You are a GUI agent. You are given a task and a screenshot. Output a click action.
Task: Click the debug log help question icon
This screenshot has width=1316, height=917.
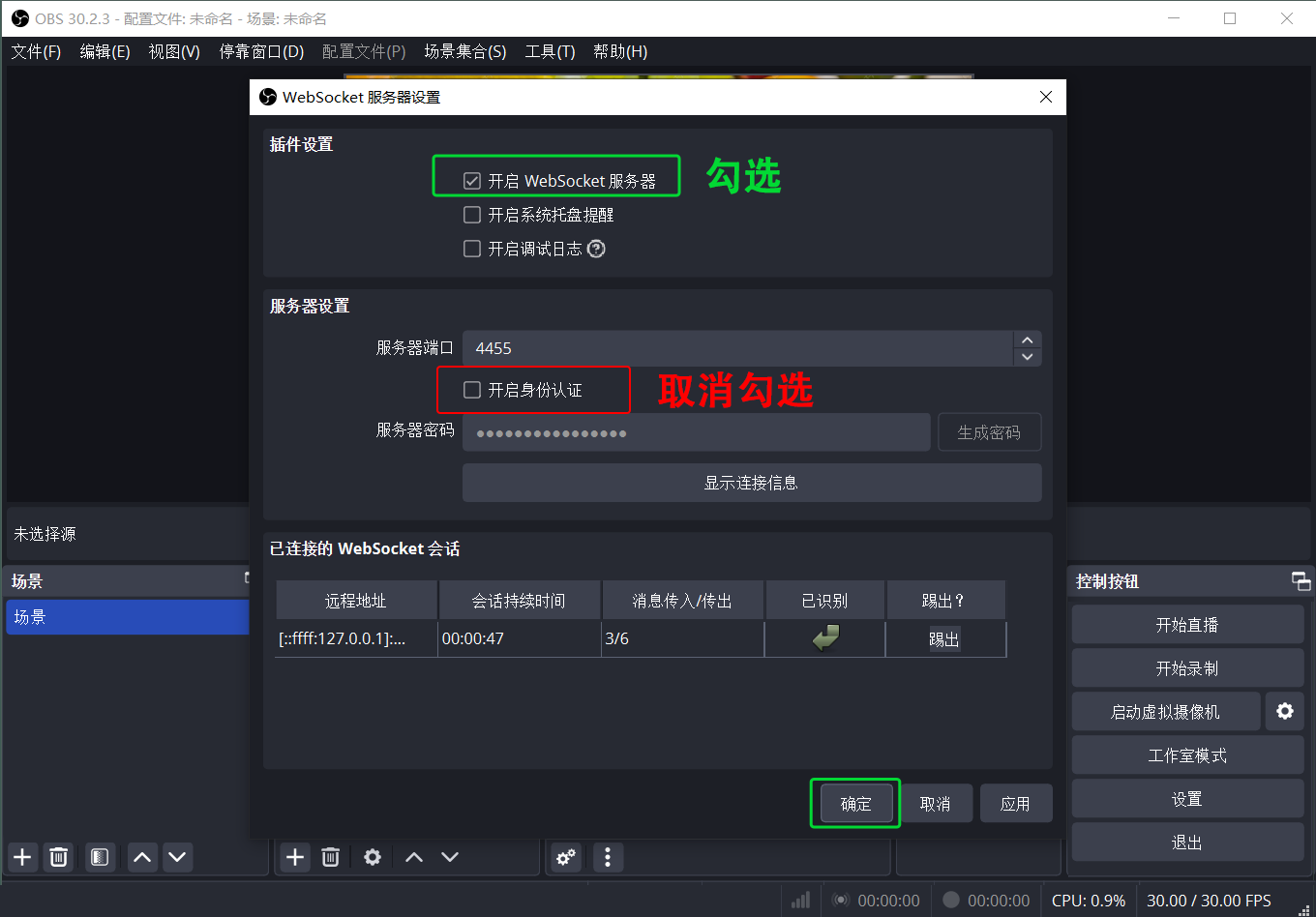tap(597, 249)
